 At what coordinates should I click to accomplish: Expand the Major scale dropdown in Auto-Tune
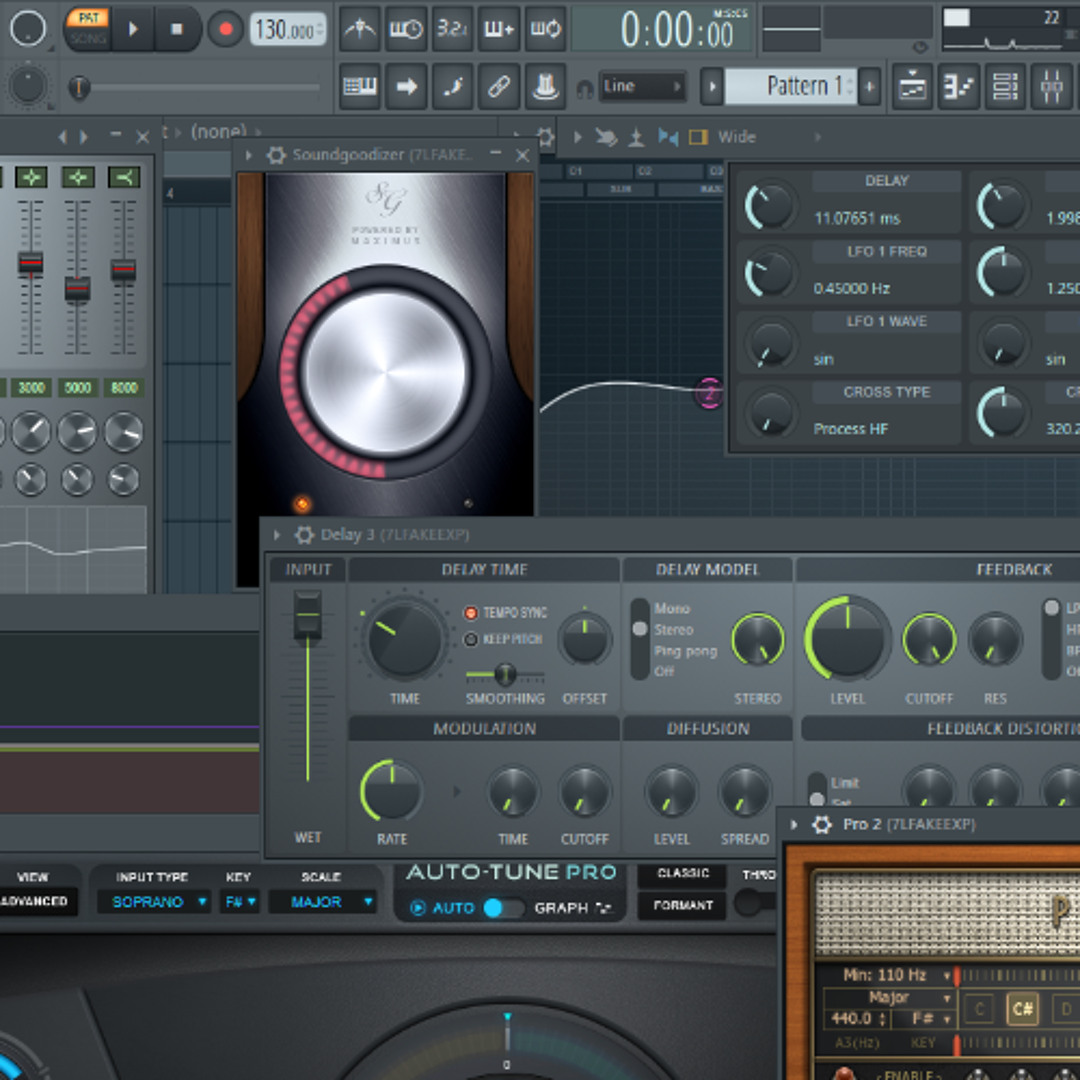tap(321, 902)
